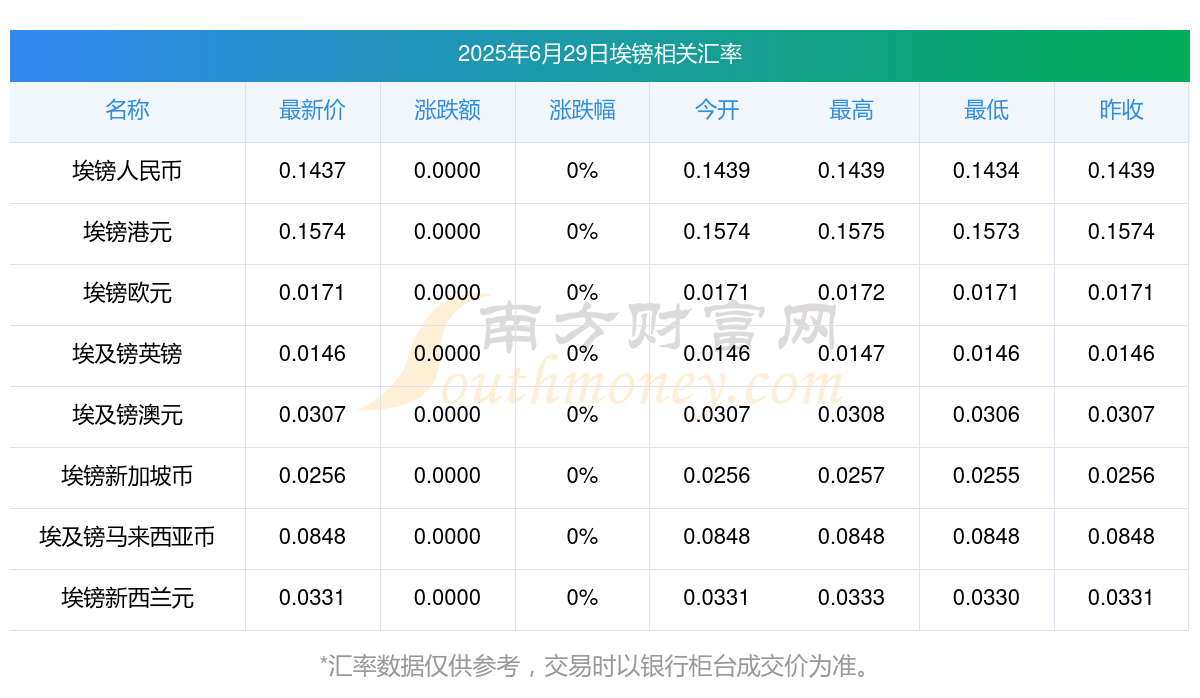Click 埃镑人民币 涨跌幅 cell 0%
Viewport: 1200px width, 698px height.
click(x=582, y=171)
